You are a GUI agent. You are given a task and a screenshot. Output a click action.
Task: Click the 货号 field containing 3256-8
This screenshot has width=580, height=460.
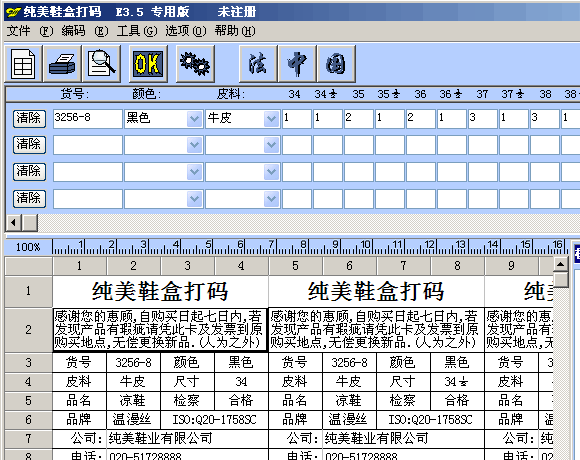coord(88,119)
